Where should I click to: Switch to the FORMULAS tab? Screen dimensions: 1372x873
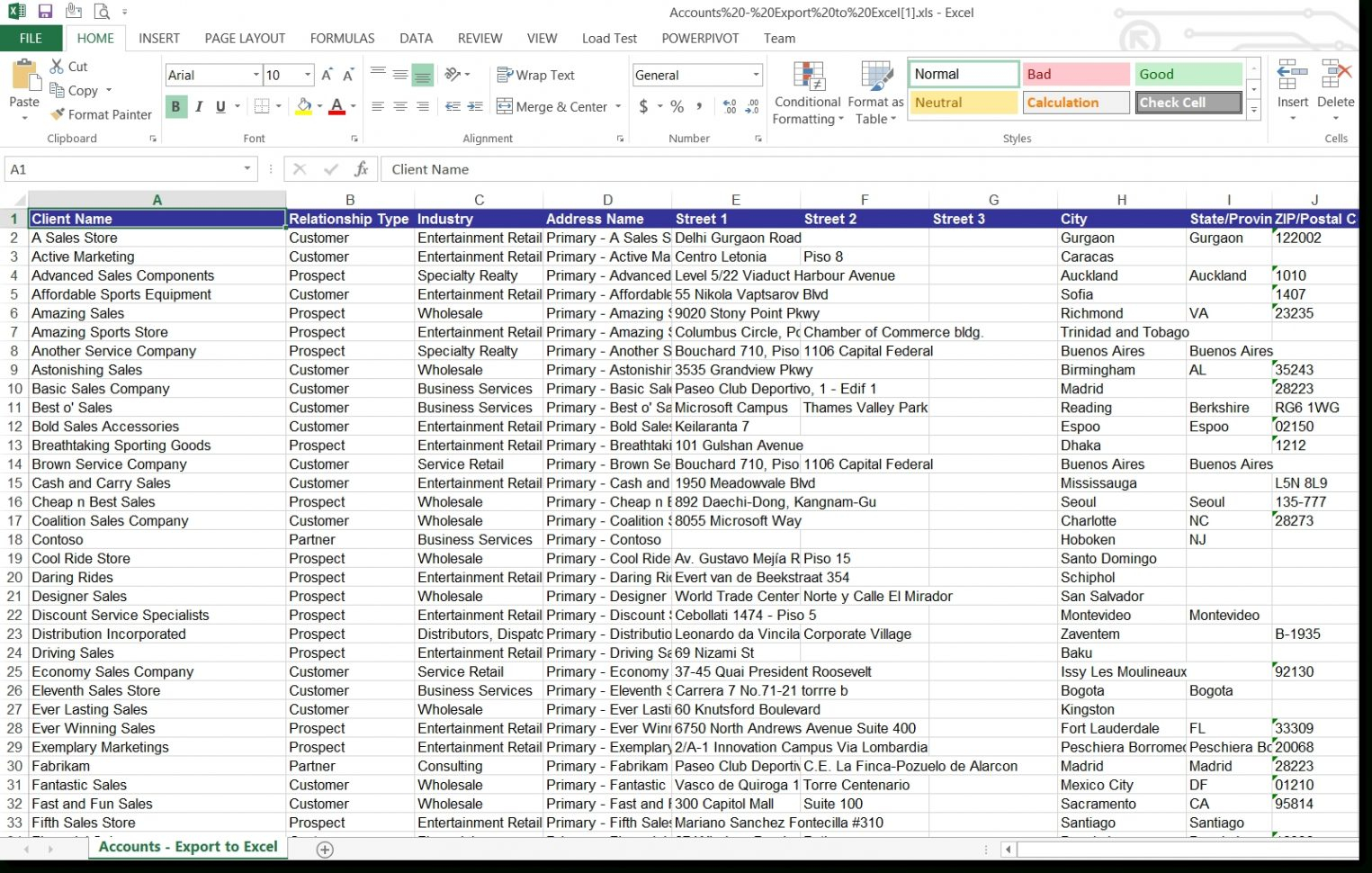[x=342, y=38]
